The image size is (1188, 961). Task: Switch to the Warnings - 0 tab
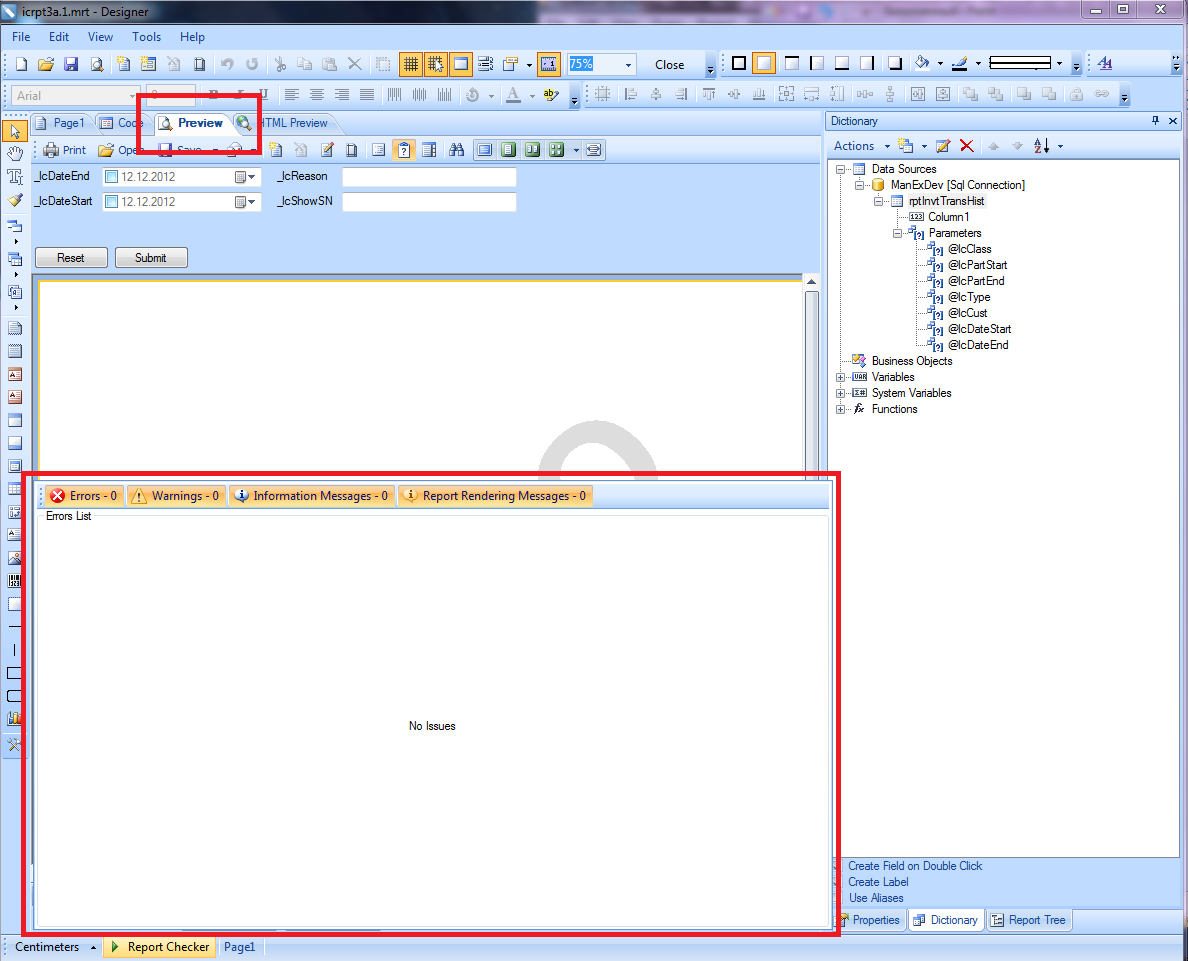click(177, 496)
